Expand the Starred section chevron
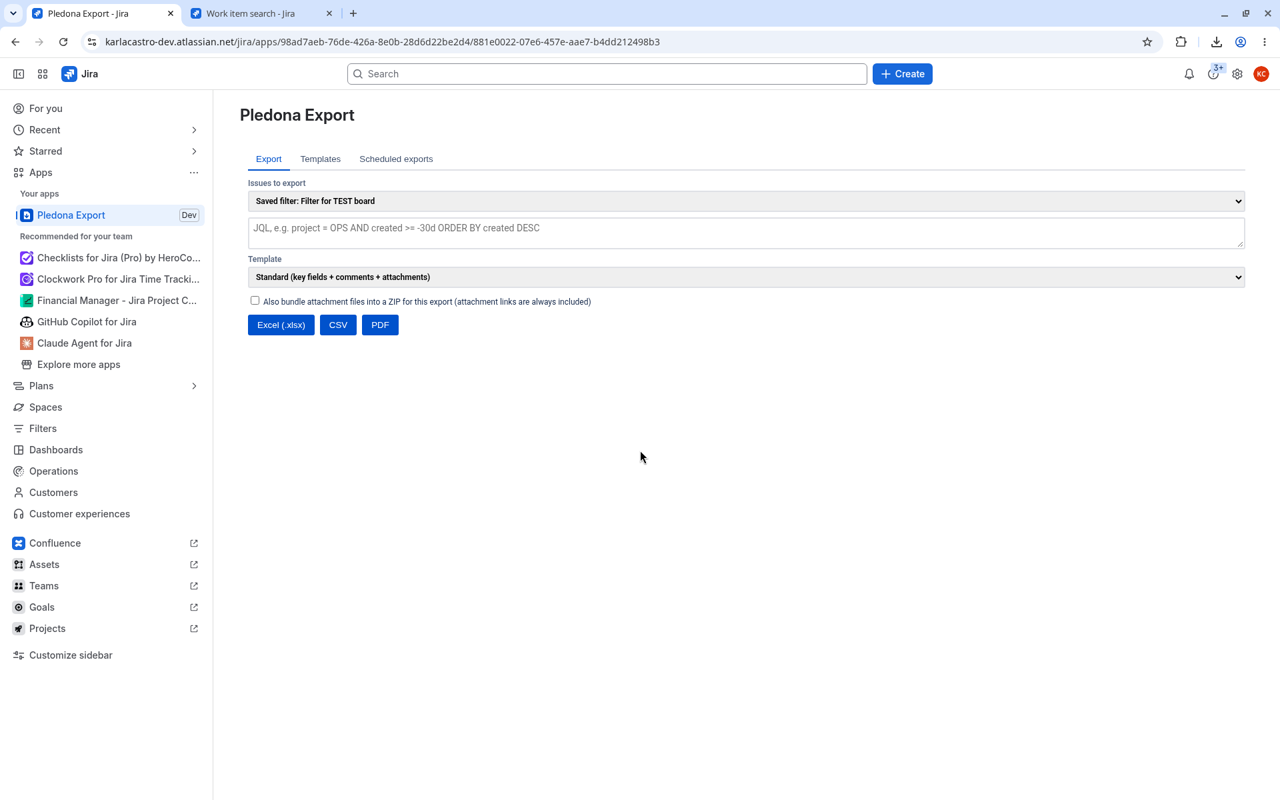1280x800 pixels. [x=194, y=151]
